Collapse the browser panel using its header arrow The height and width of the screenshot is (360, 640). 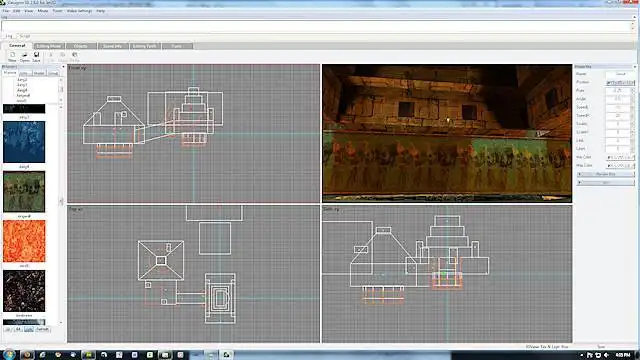63,66
